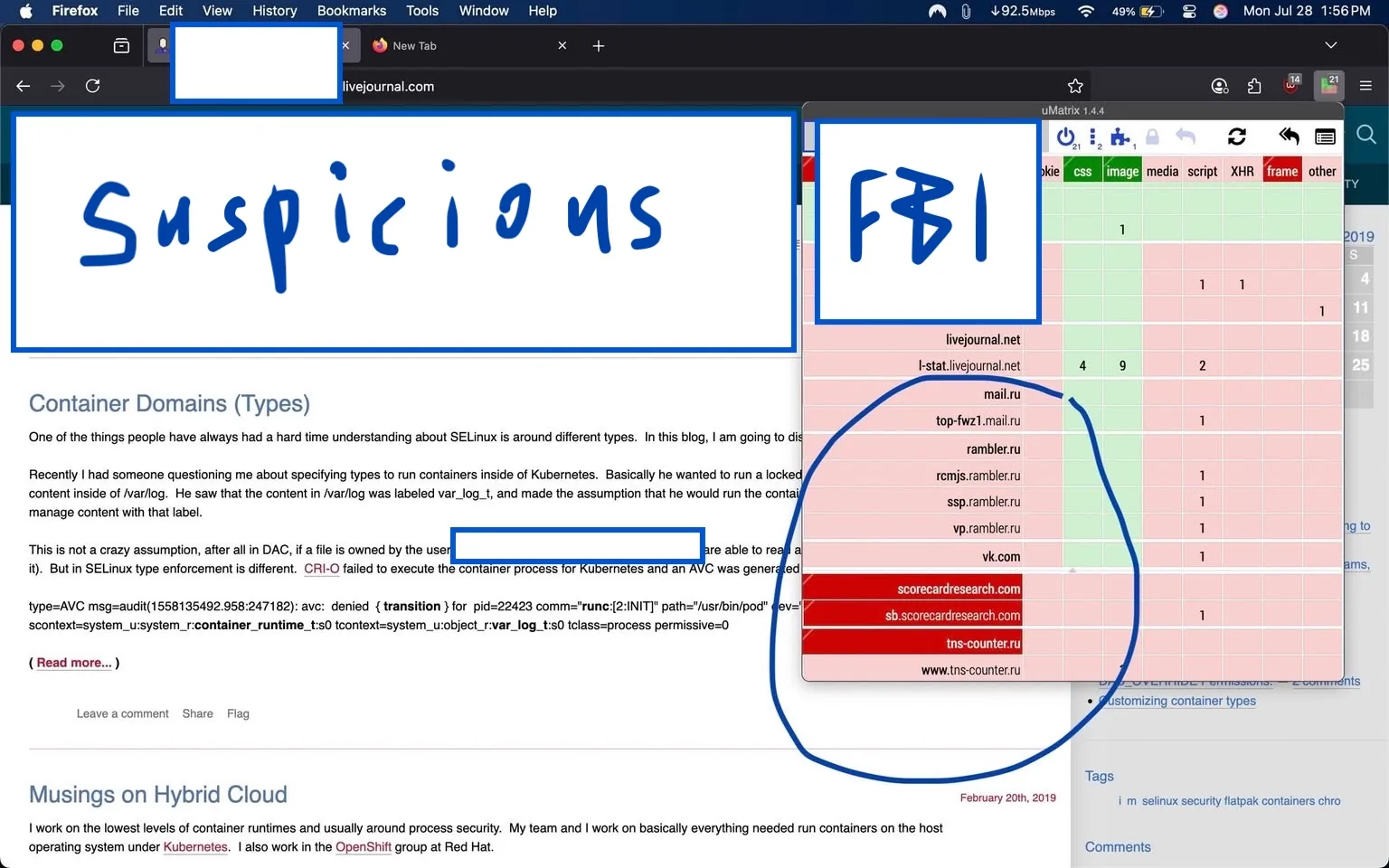
Task: Toggle uMatrix power button for matrix filtering
Action: click(1066, 137)
